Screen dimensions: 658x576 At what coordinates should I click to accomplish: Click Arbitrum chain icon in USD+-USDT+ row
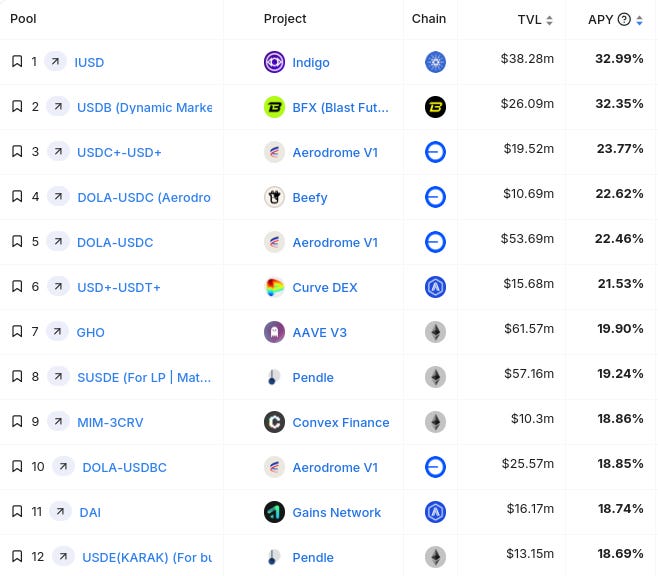pos(436,287)
